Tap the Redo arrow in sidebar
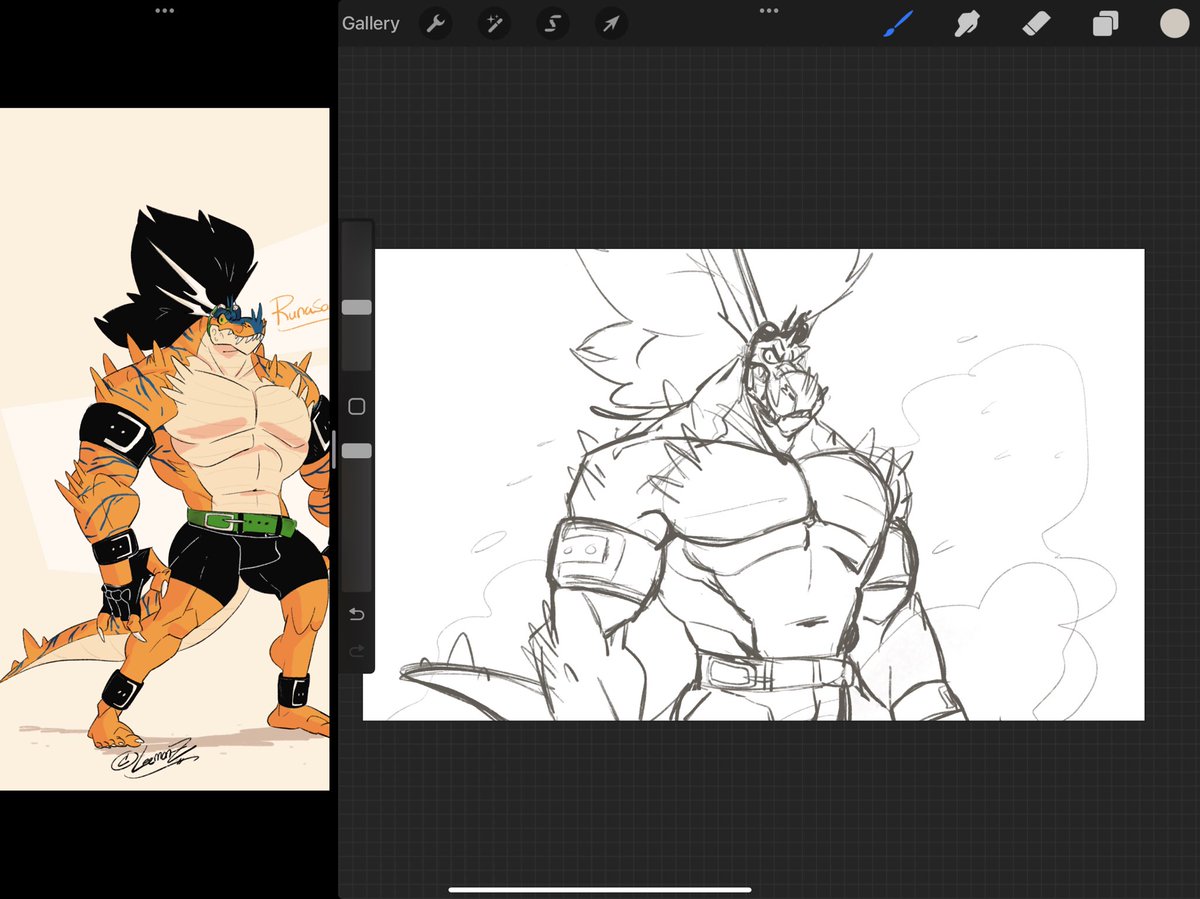 tap(357, 652)
